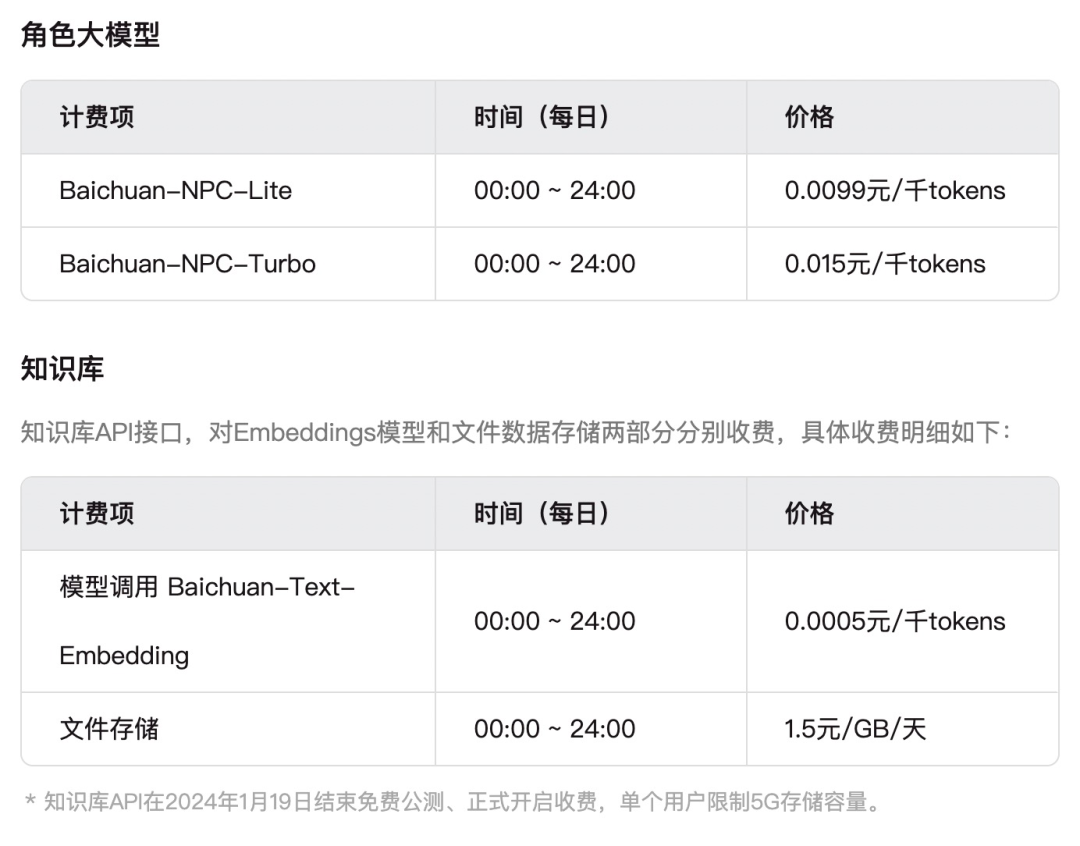Click the 0.0005元/千tokens price cell
This screenshot has height=846, width=1080.
point(902,621)
